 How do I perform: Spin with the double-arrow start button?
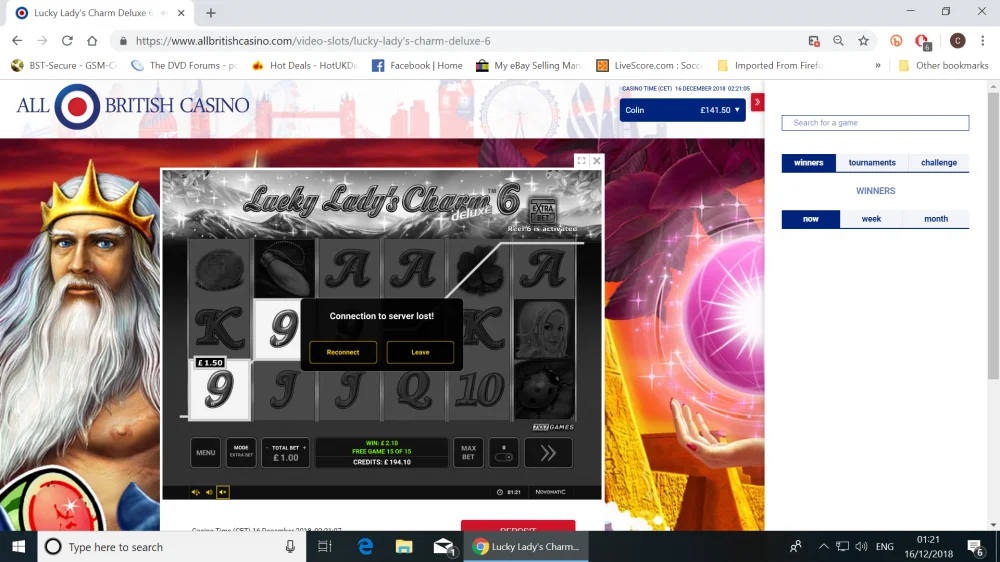548,453
